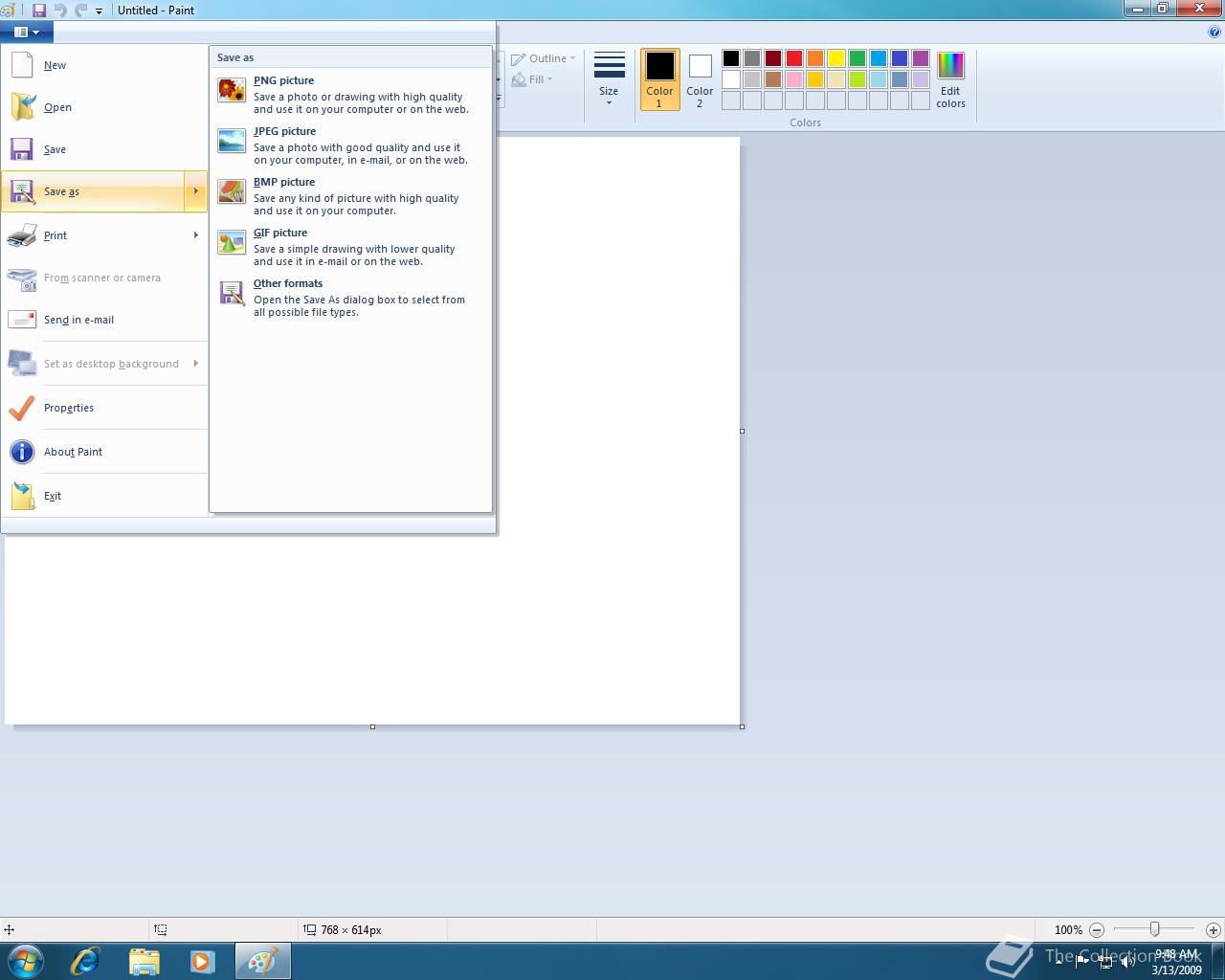Viewport: 1225px width, 980px height.
Task: Select Save in the Paint menu
Action: [x=104, y=149]
